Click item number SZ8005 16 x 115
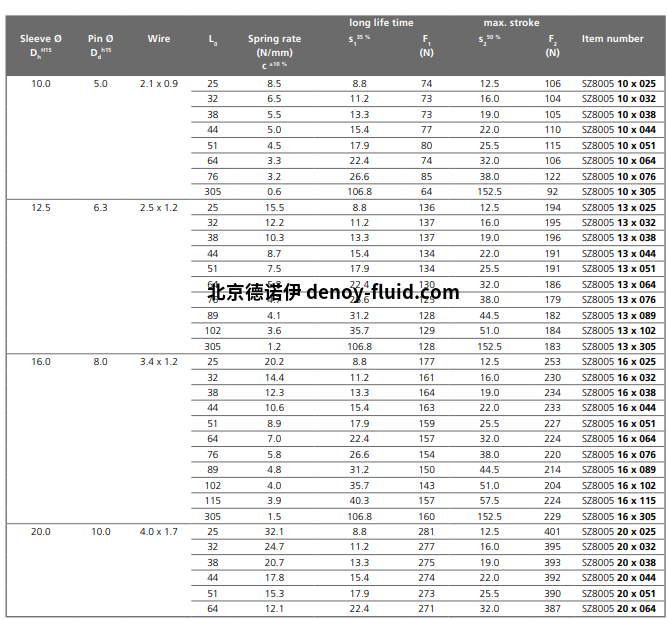 (x=618, y=501)
